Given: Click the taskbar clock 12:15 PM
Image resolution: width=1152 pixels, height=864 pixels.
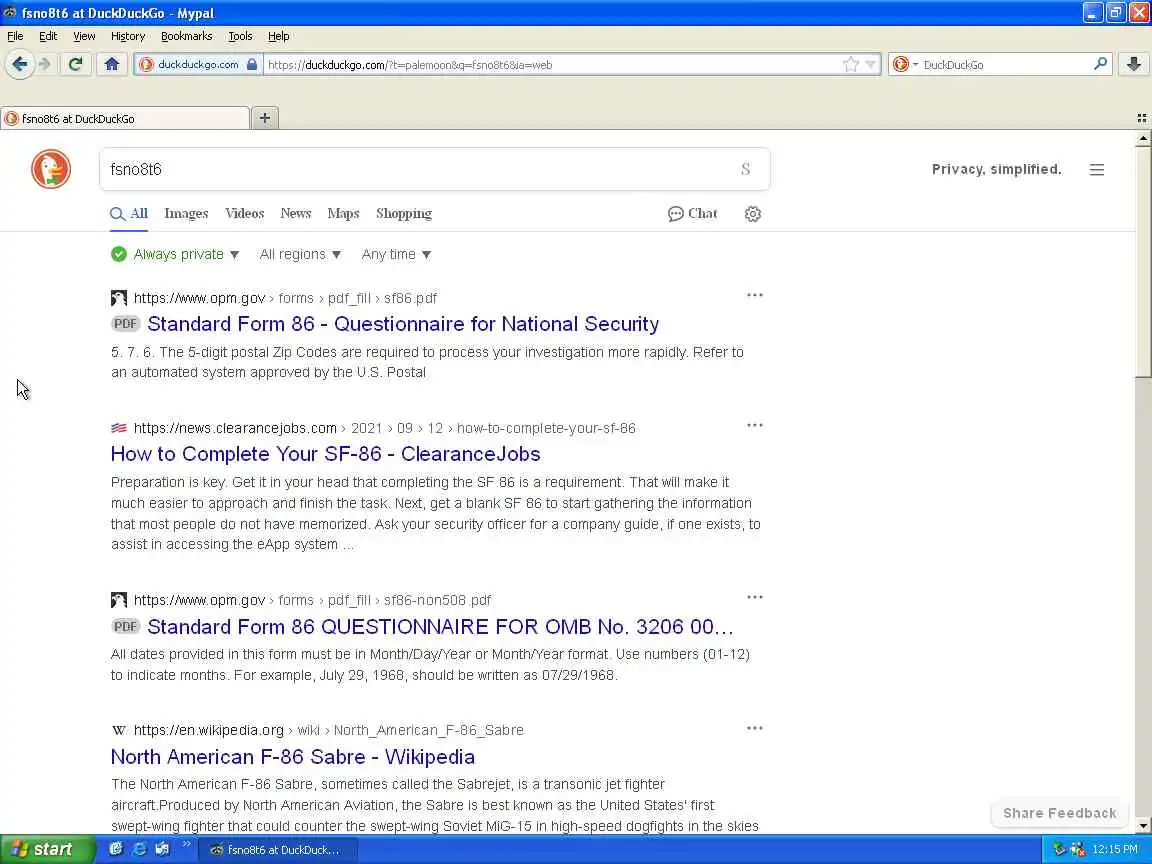Looking at the screenshot, I should 1115,850.
